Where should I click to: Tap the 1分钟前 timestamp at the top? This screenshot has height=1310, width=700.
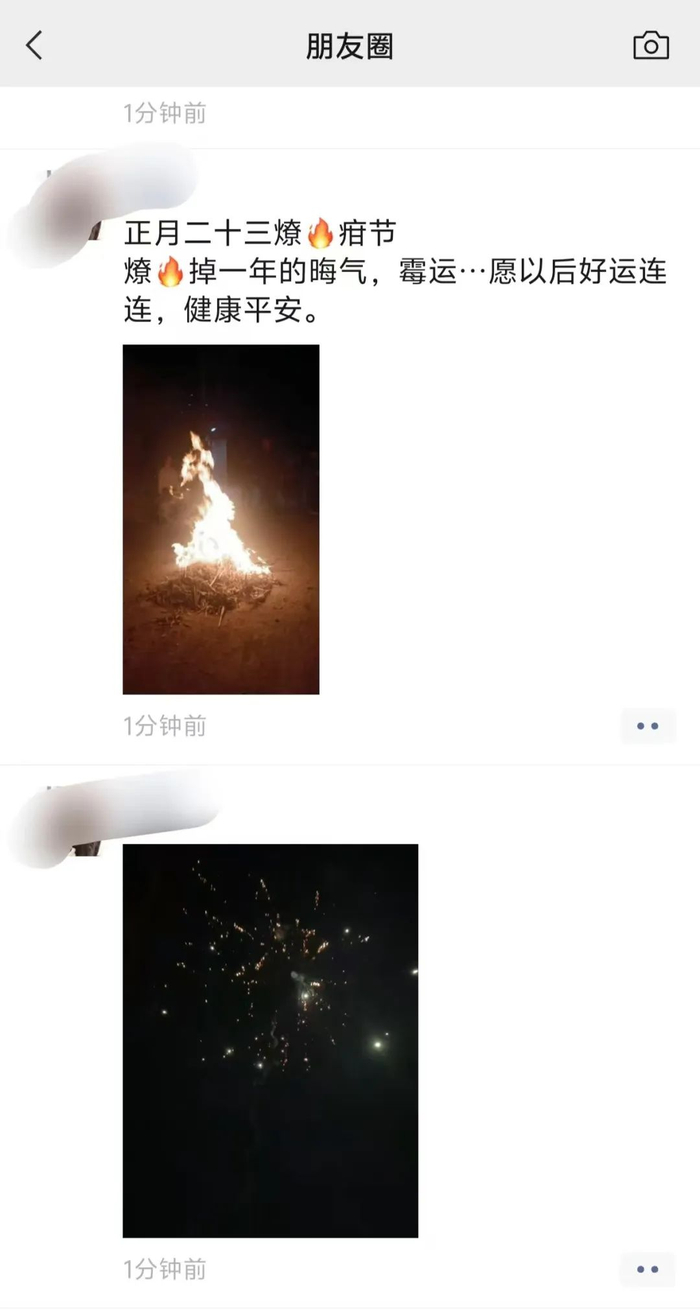[165, 114]
